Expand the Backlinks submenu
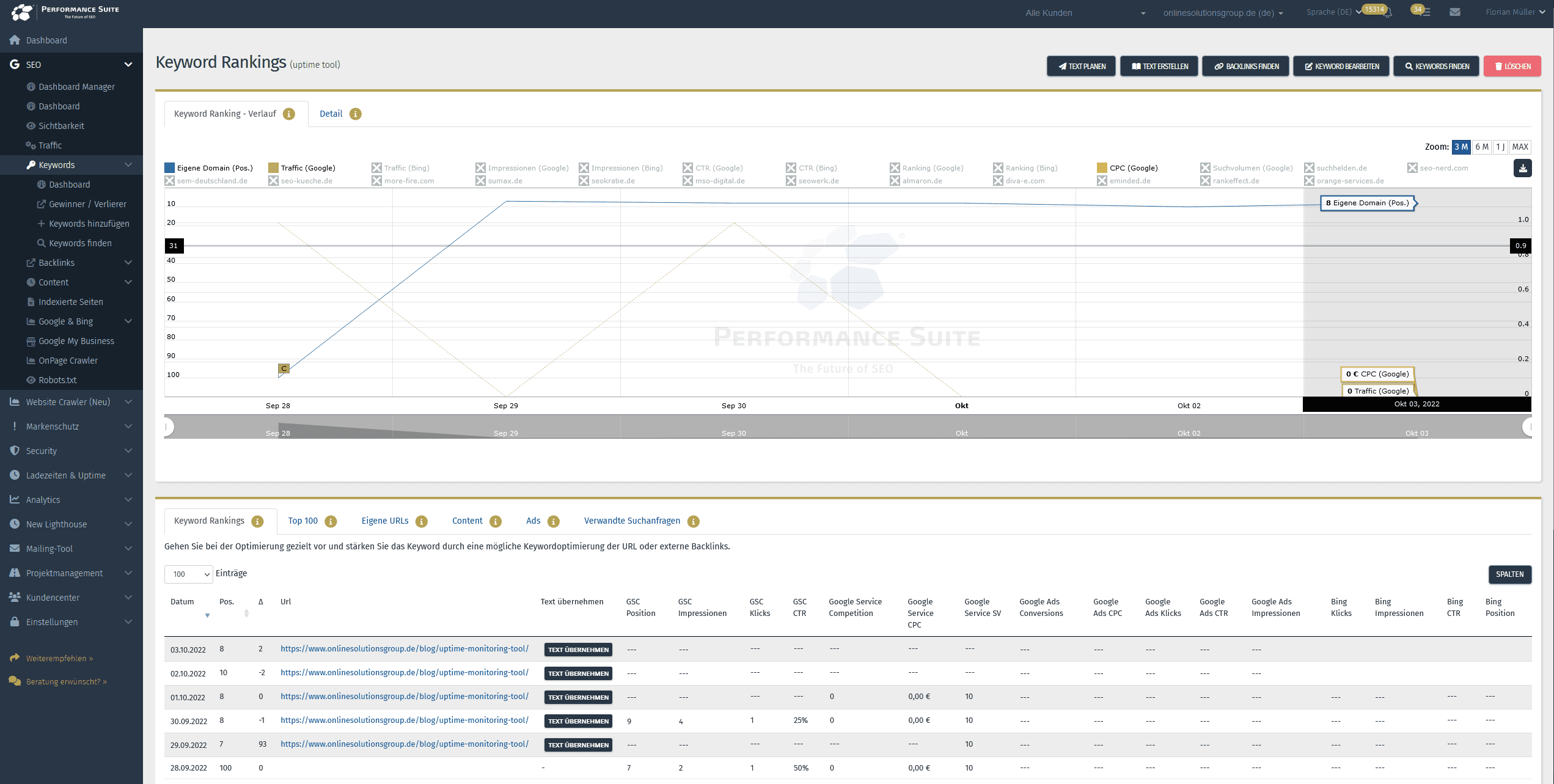1554x784 pixels. tap(128, 263)
